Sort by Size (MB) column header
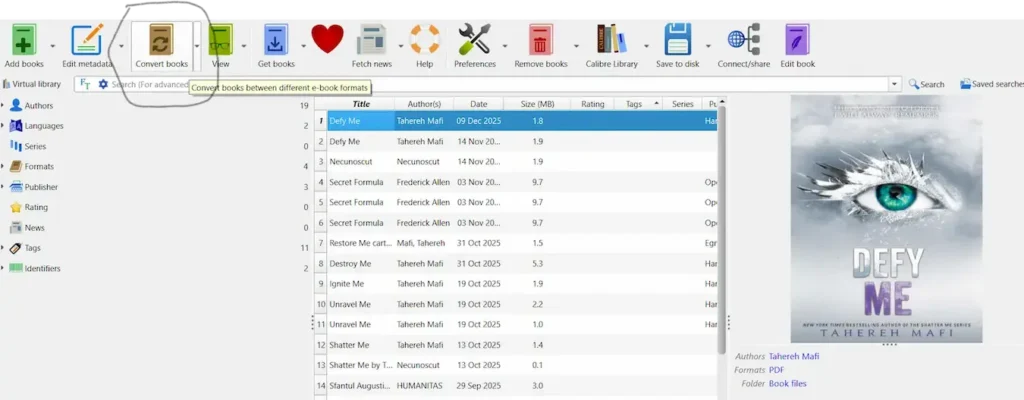The image size is (1024, 400). pos(537,104)
